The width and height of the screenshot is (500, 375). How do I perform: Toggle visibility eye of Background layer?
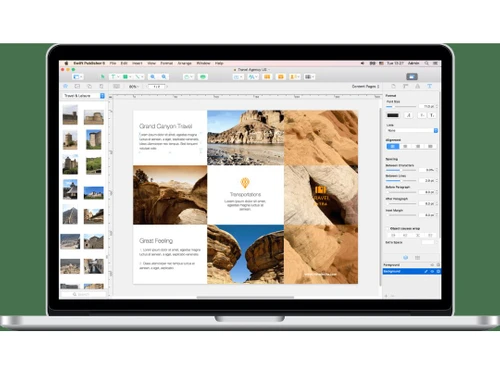(432, 271)
